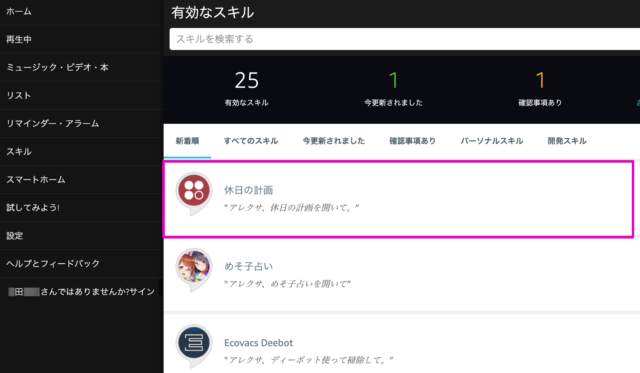
Task: Click the phrase "アレクサ、ディーボット使って掃除して。"
Action: [309, 360]
